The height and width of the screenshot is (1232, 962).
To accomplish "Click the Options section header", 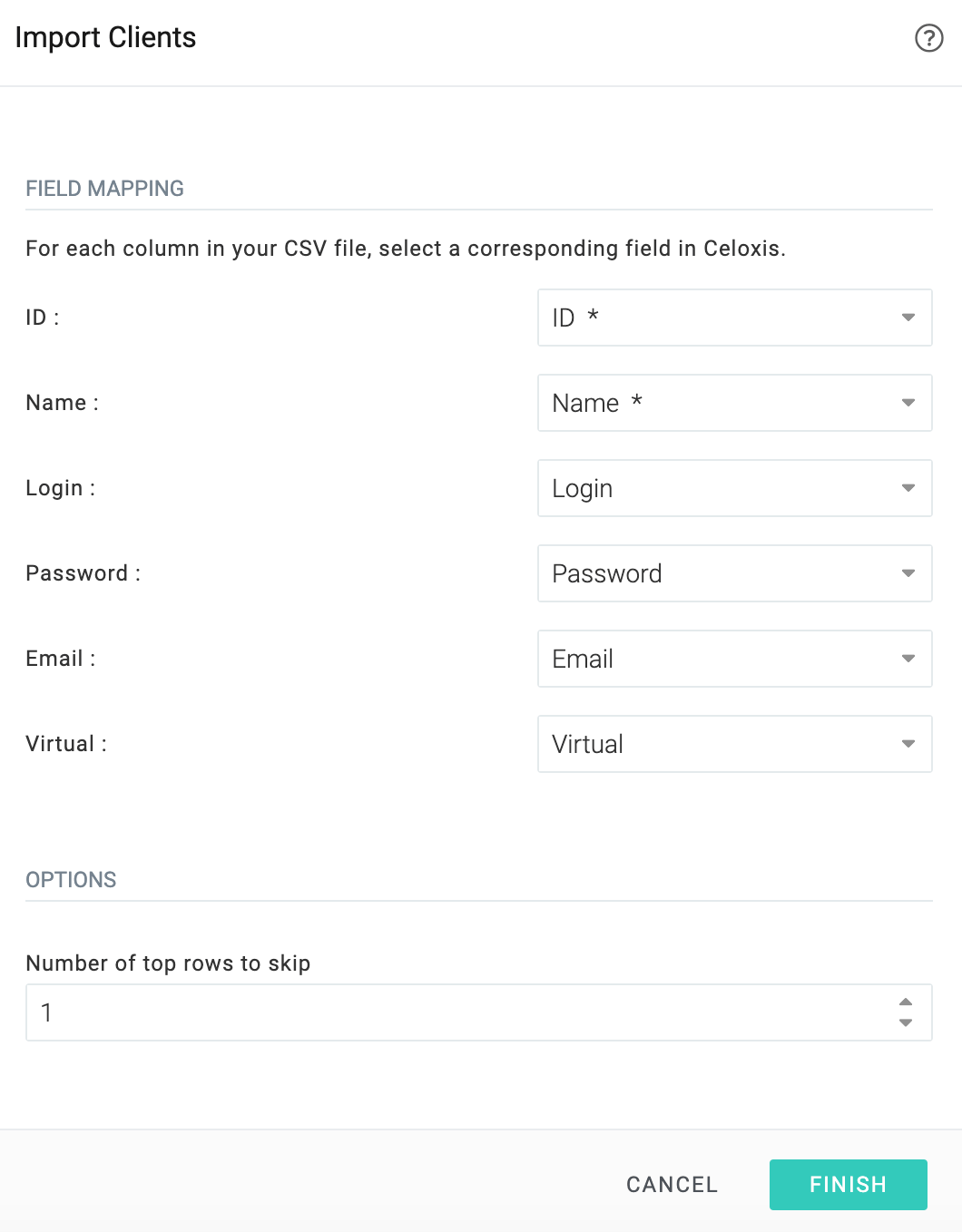I will 71,880.
